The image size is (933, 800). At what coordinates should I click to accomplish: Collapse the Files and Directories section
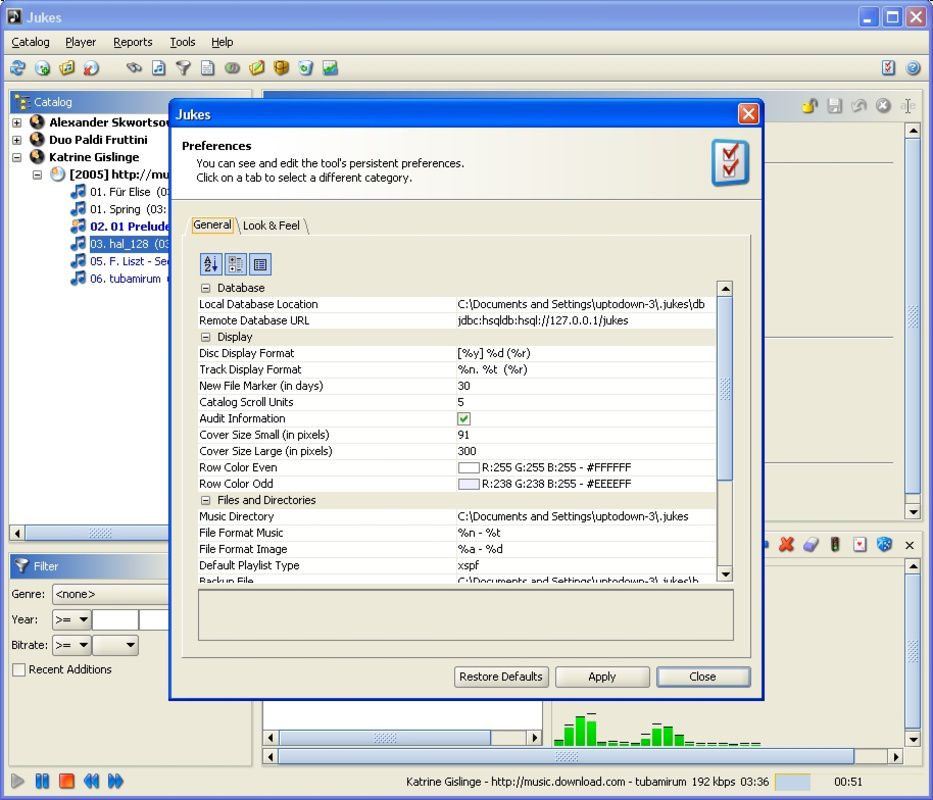[x=205, y=501]
